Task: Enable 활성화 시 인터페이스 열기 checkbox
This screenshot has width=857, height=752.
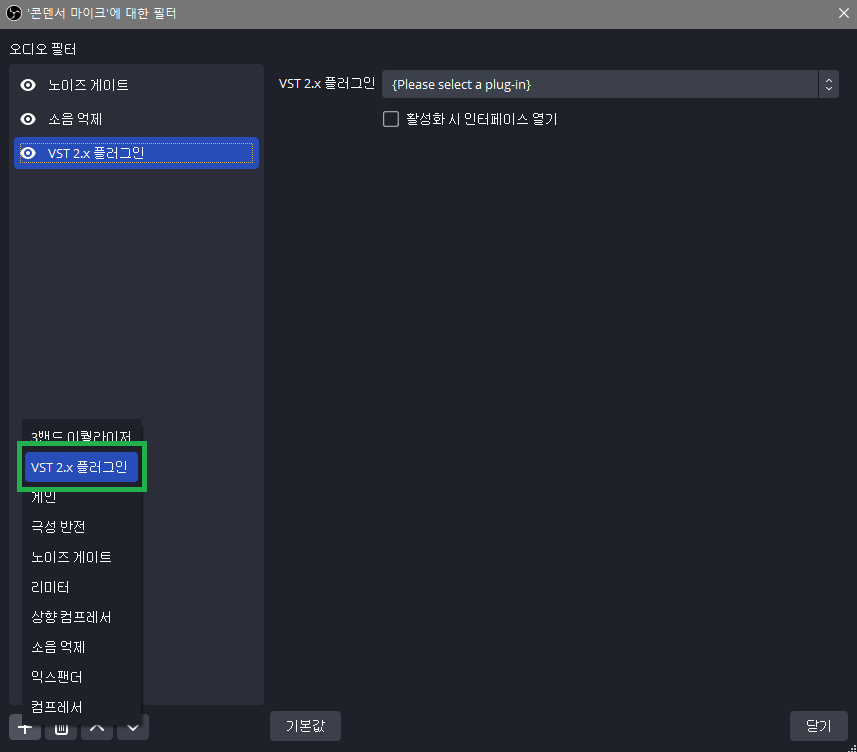Action: pyautogui.click(x=391, y=118)
